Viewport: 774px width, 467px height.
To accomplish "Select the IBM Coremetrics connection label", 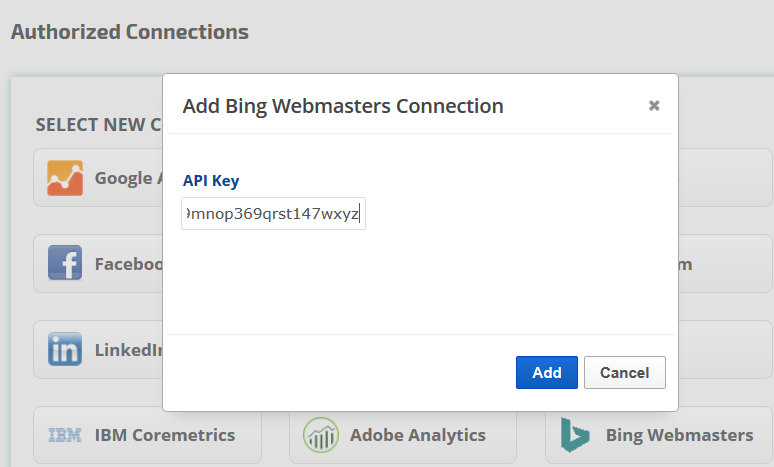I will 165,436.
